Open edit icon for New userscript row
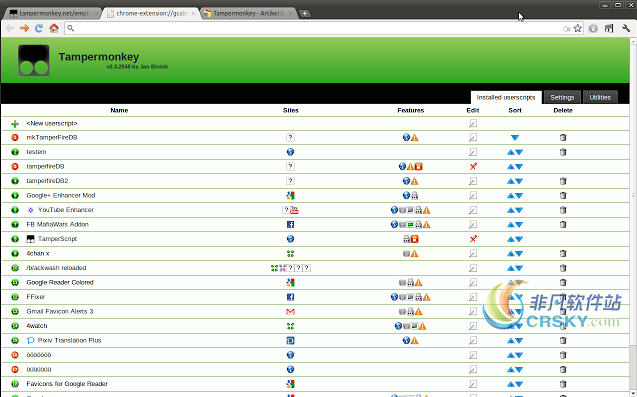 [473, 123]
